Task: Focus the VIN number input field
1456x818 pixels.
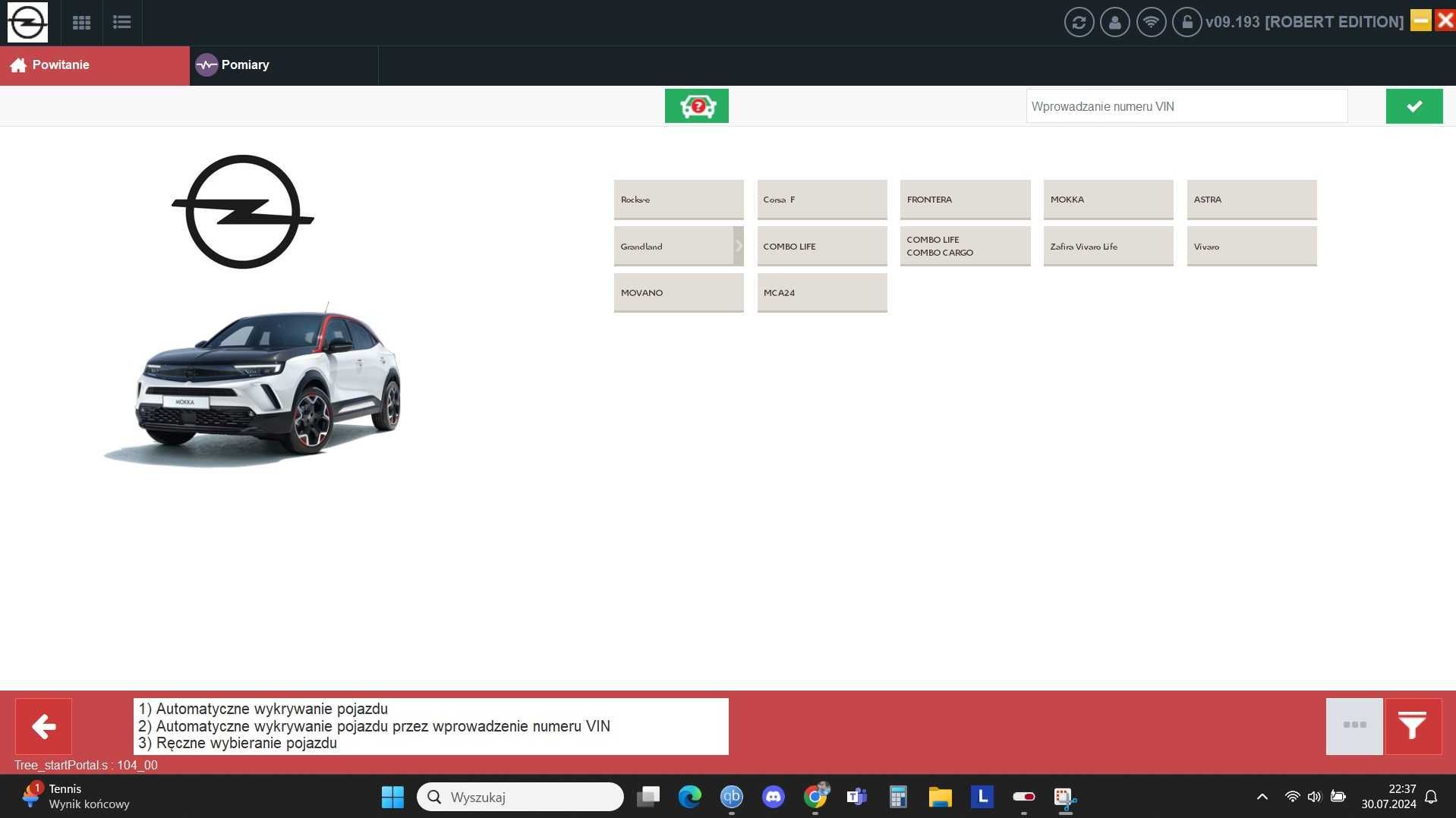Action: click(x=1187, y=106)
